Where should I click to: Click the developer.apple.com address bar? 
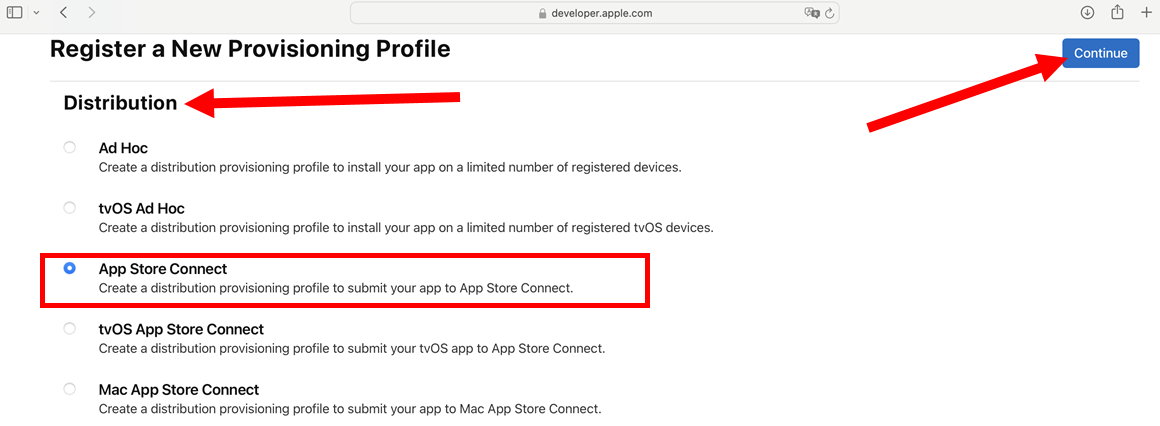[595, 13]
